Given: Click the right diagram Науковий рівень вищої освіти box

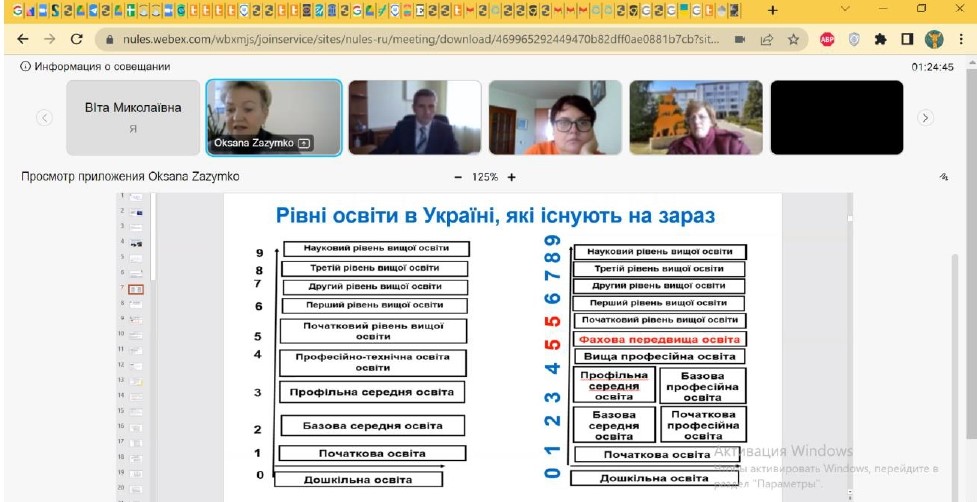Looking at the screenshot, I should coord(659,252).
